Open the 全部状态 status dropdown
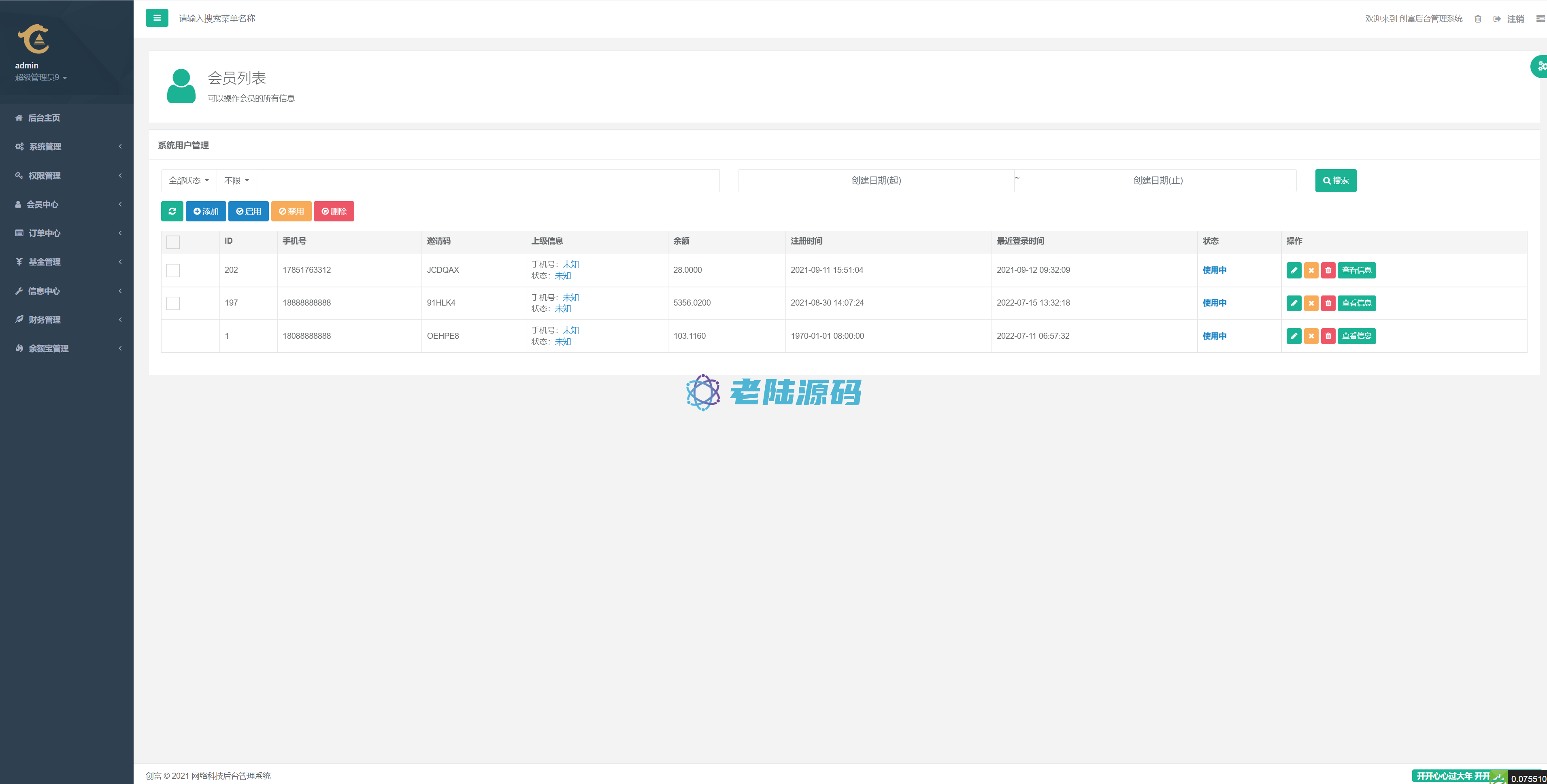Image resolution: width=1547 pixels, height=784 pixels. pos(189,181)
